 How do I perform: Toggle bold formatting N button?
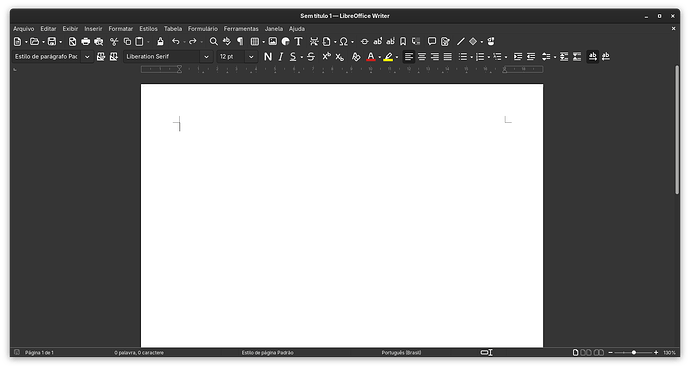pyautogui.click(x=268, y=56)
